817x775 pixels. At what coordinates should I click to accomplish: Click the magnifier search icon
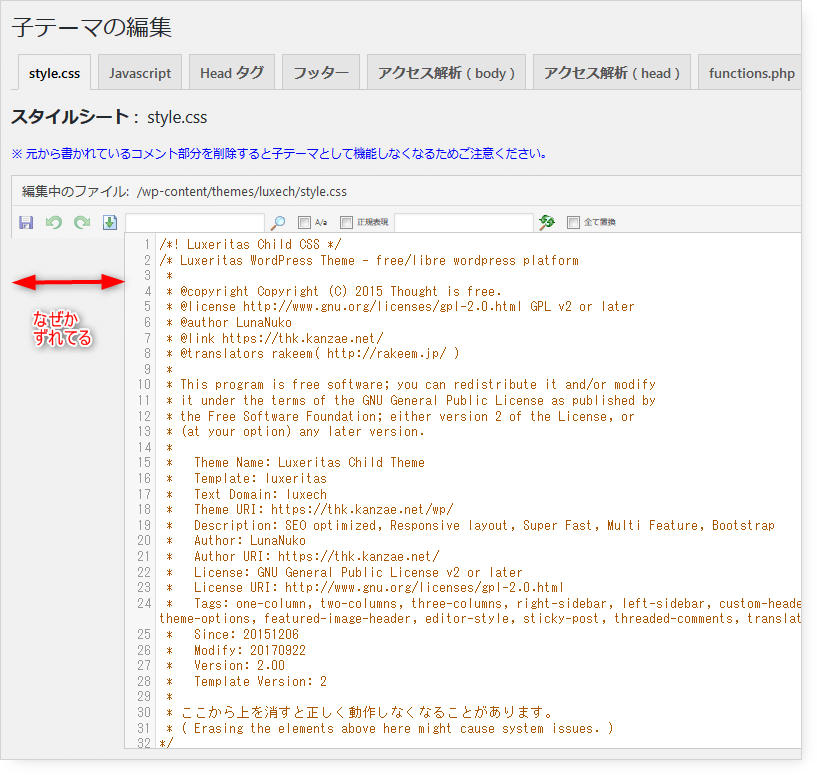point(279,222)
